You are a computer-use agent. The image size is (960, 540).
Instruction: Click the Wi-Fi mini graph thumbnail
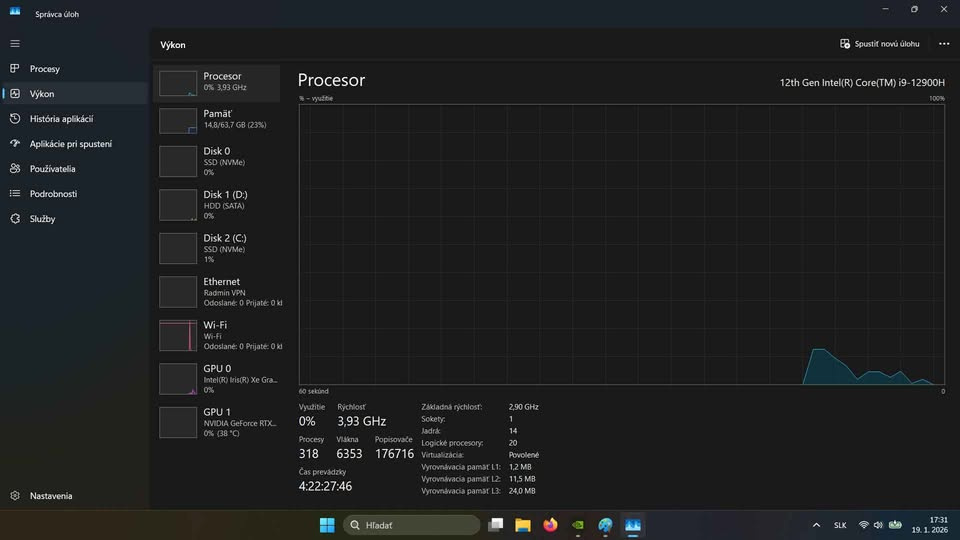point(178,336)
